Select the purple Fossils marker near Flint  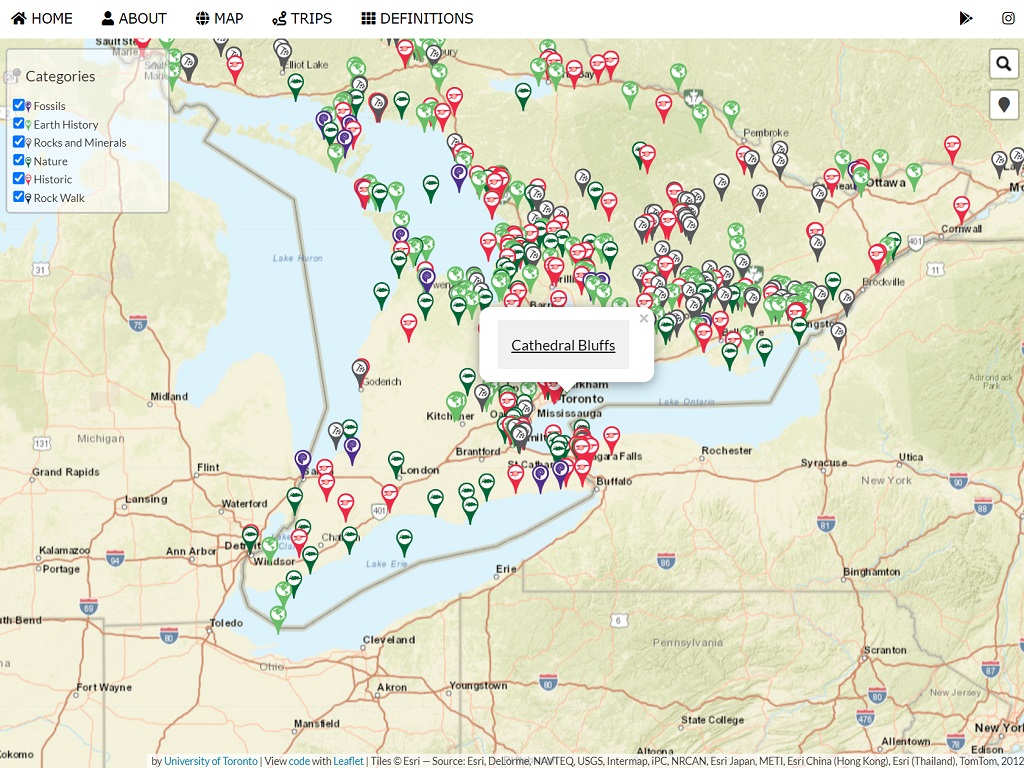[x=303, y=461]
